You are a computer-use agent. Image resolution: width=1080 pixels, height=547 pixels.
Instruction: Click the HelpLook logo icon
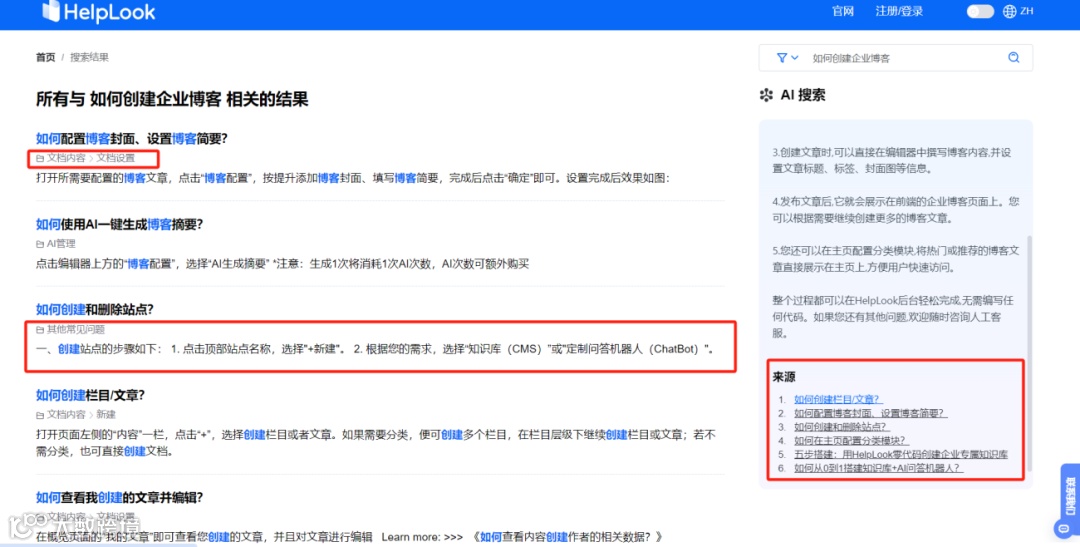coord(51,10)
